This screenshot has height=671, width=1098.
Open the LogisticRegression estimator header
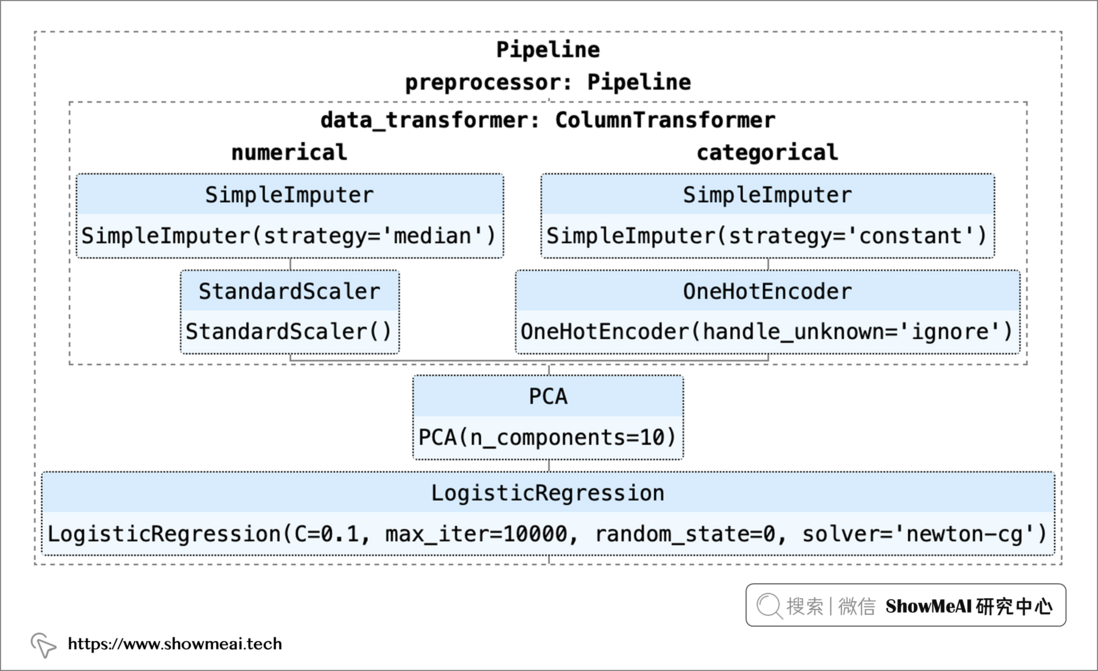click(x=548, y=493)
